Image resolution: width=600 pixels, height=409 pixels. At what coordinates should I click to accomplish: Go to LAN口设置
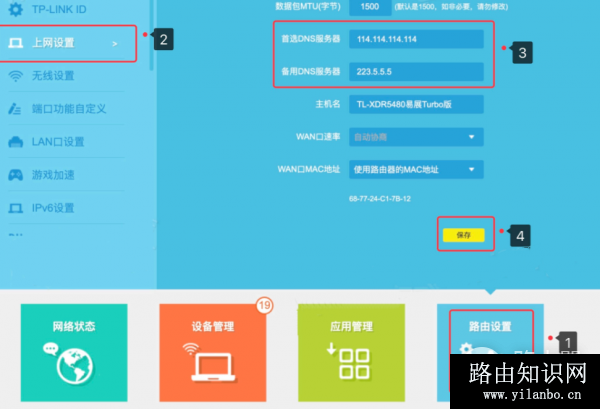click(66, 142)
